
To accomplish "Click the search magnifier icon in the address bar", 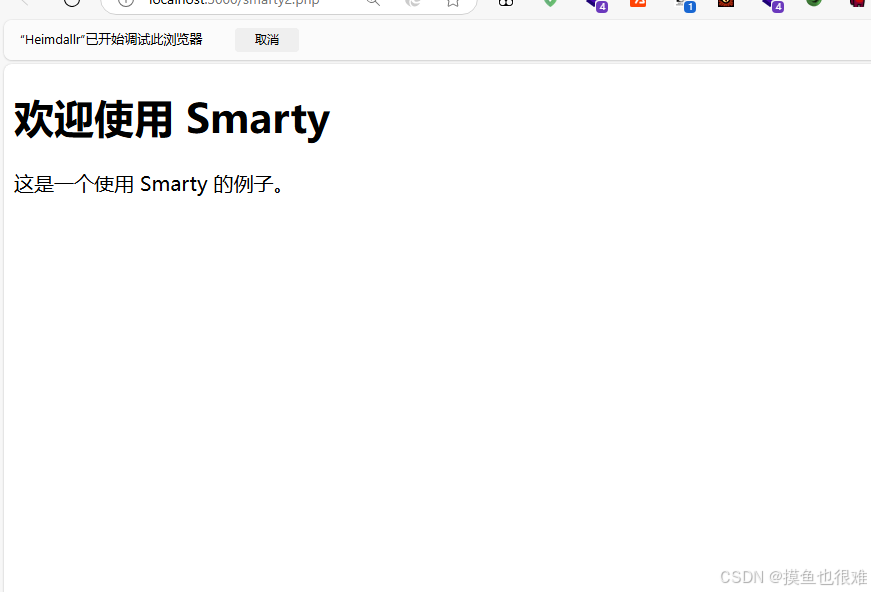I will (372, 3).
